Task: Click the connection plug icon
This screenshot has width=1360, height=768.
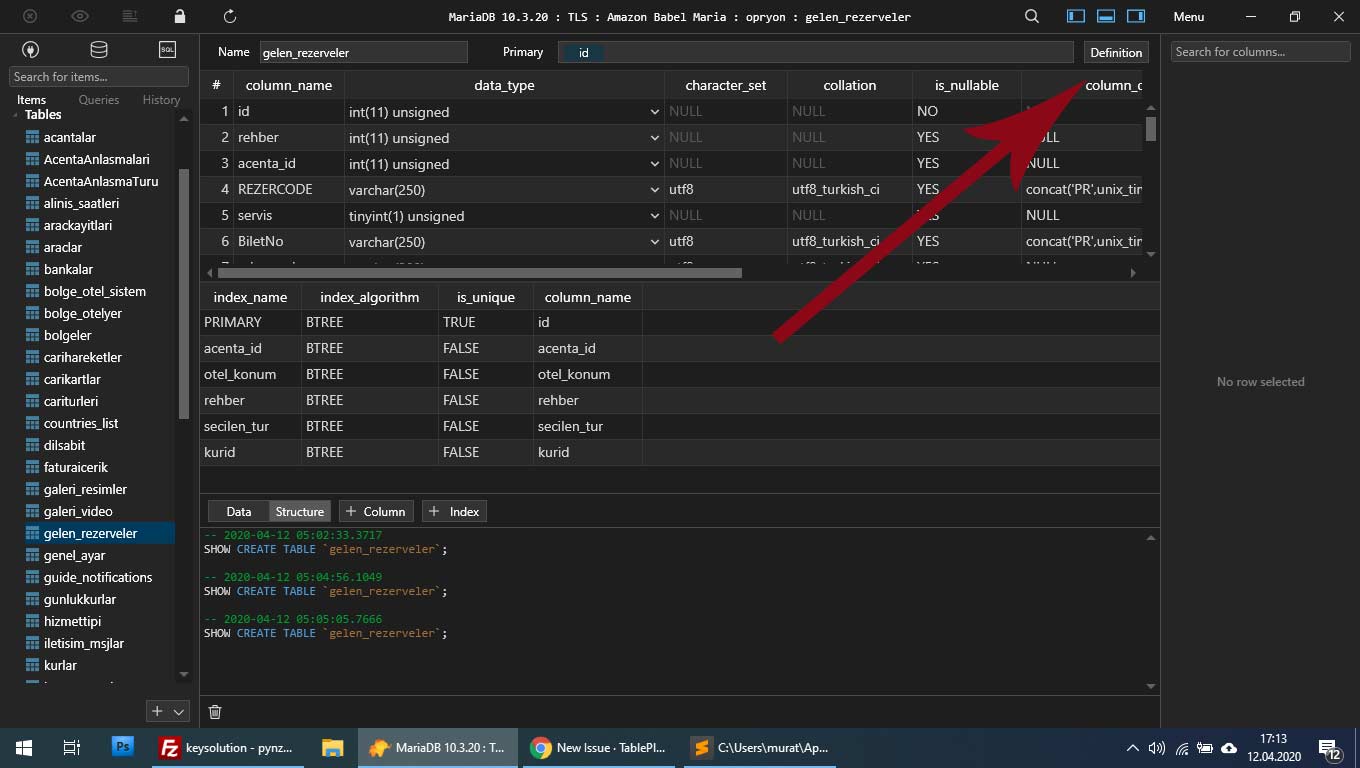Action: (29, 48)
